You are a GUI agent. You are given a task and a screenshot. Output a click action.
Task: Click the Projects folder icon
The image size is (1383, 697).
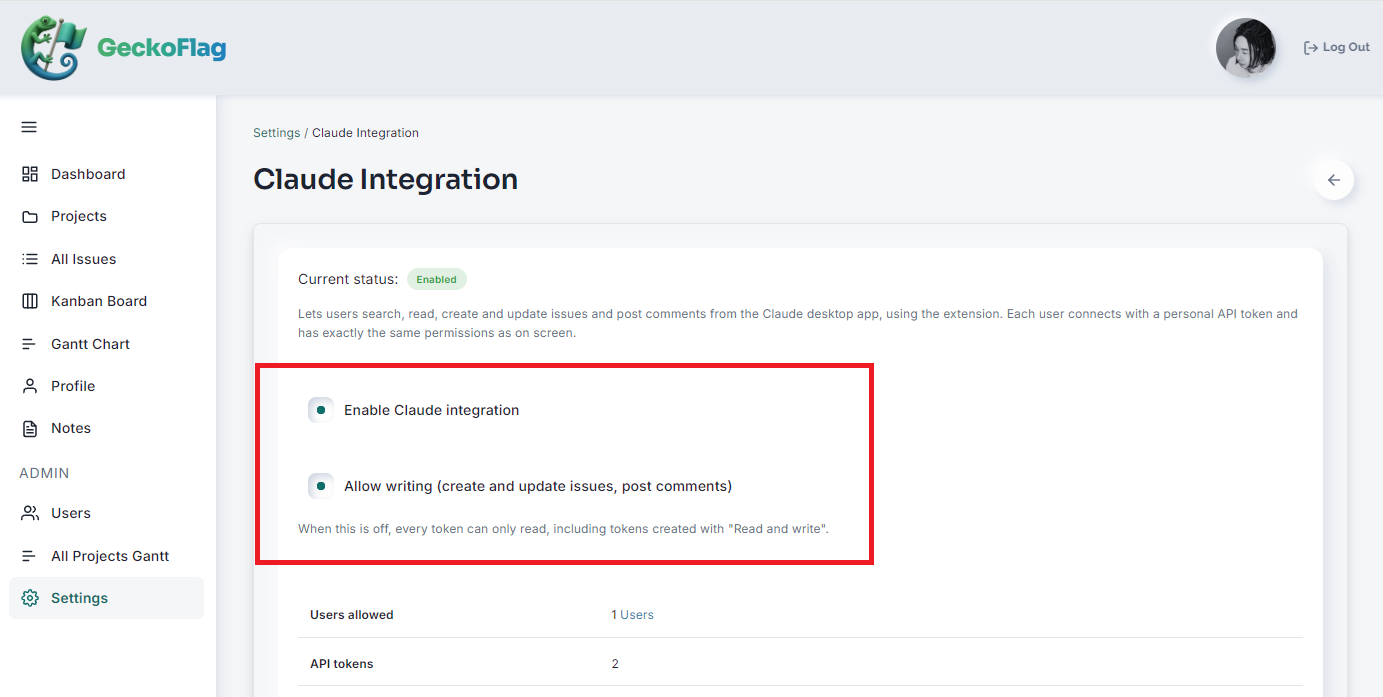pyautogui.click(x=30, y=216)
